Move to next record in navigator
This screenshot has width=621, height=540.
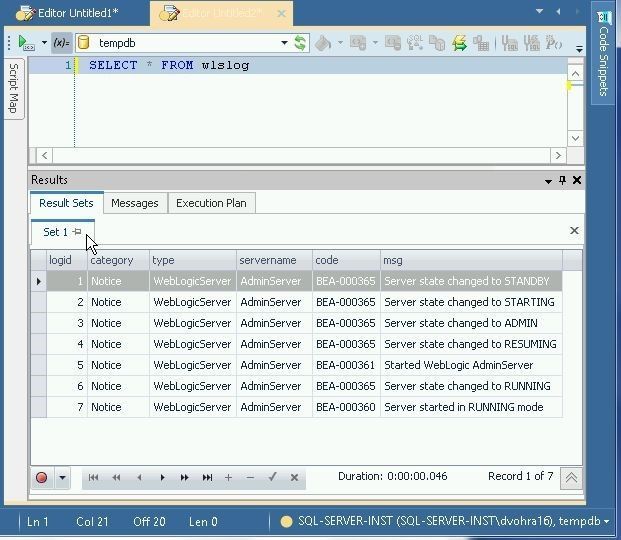click(162, 478)
